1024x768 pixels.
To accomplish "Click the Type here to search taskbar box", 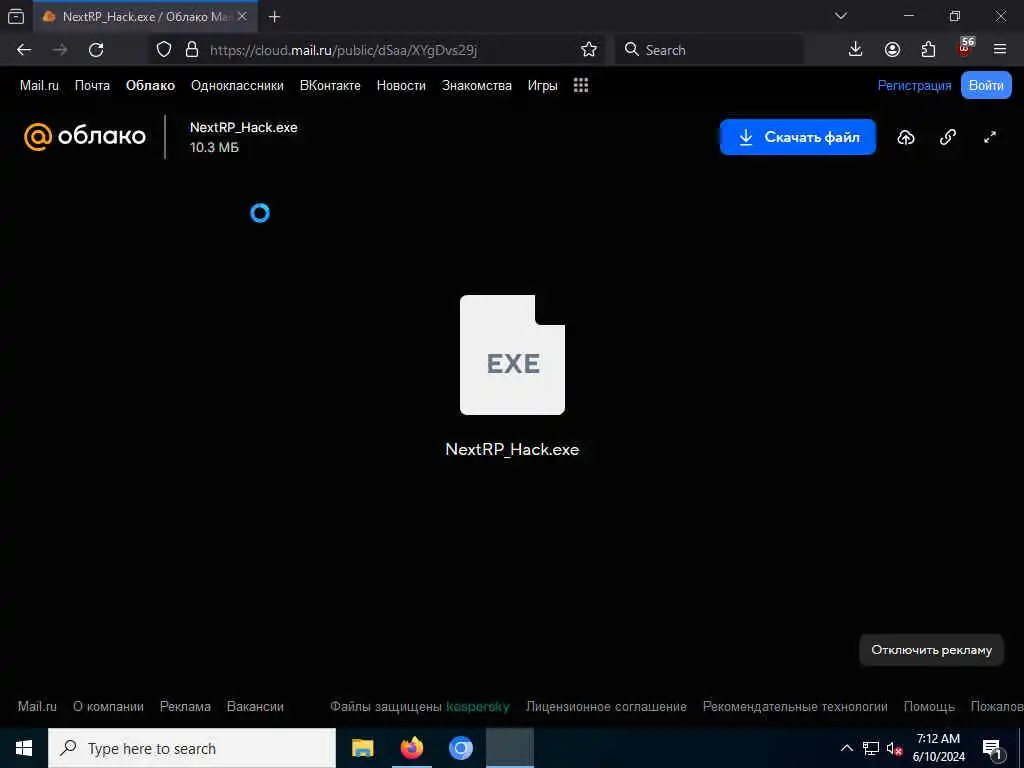I will [x=192, y=748].
